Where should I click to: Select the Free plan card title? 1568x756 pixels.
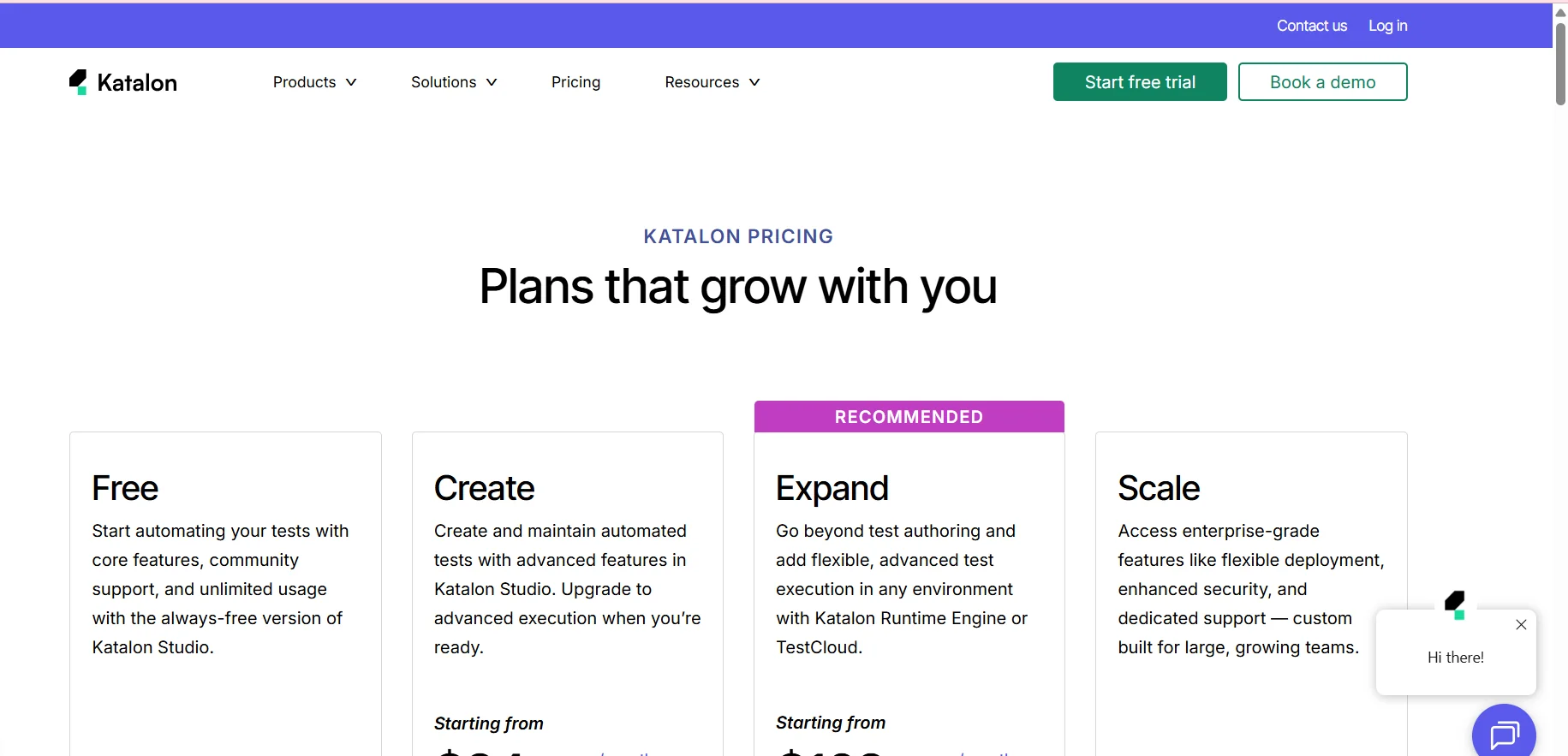(x=125, y=488)
